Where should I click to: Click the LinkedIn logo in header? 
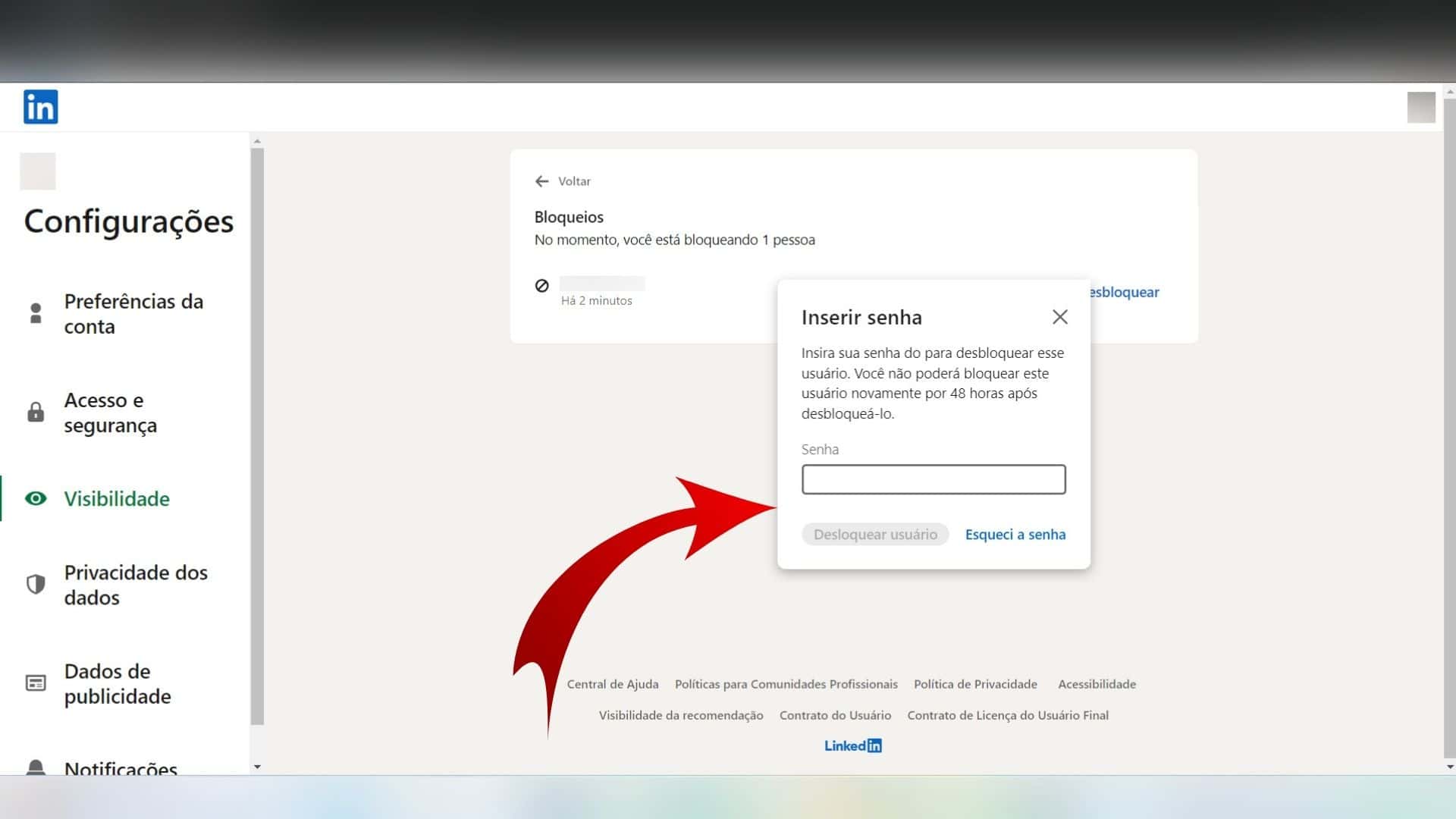tap(41, 107)
